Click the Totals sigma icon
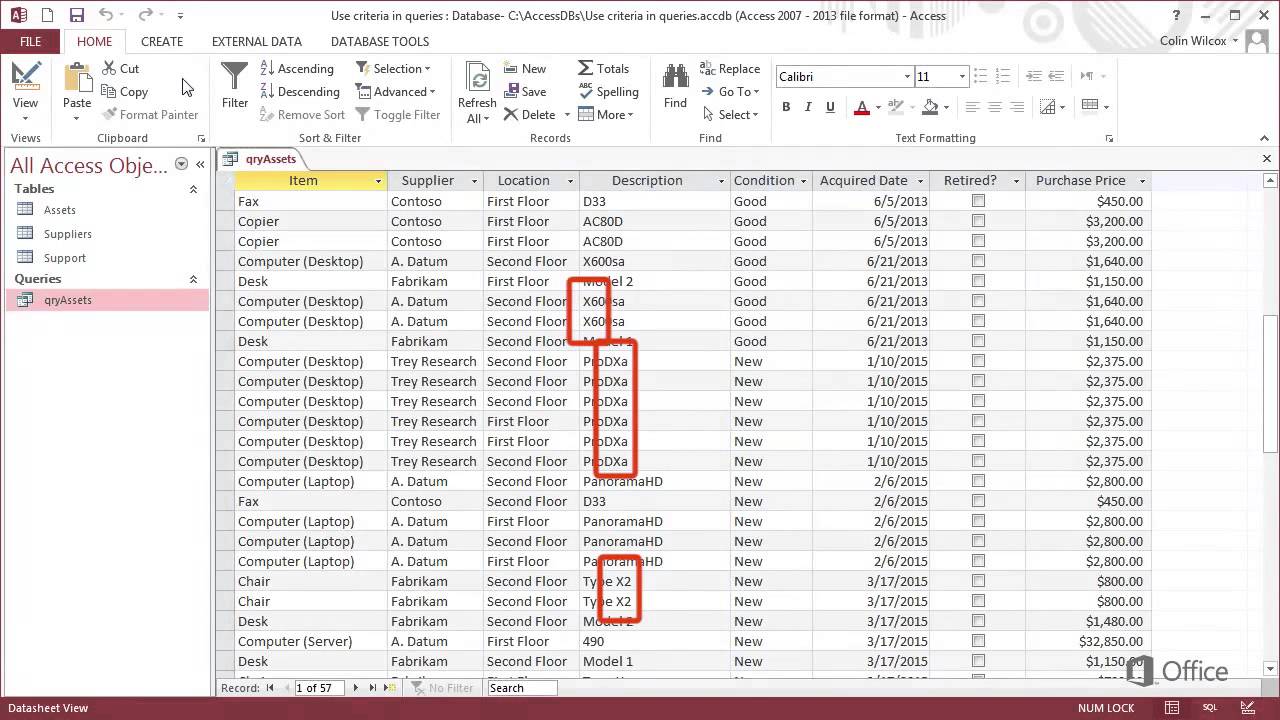The height and width of the screenshot is (720, 1280). [585, 68]
